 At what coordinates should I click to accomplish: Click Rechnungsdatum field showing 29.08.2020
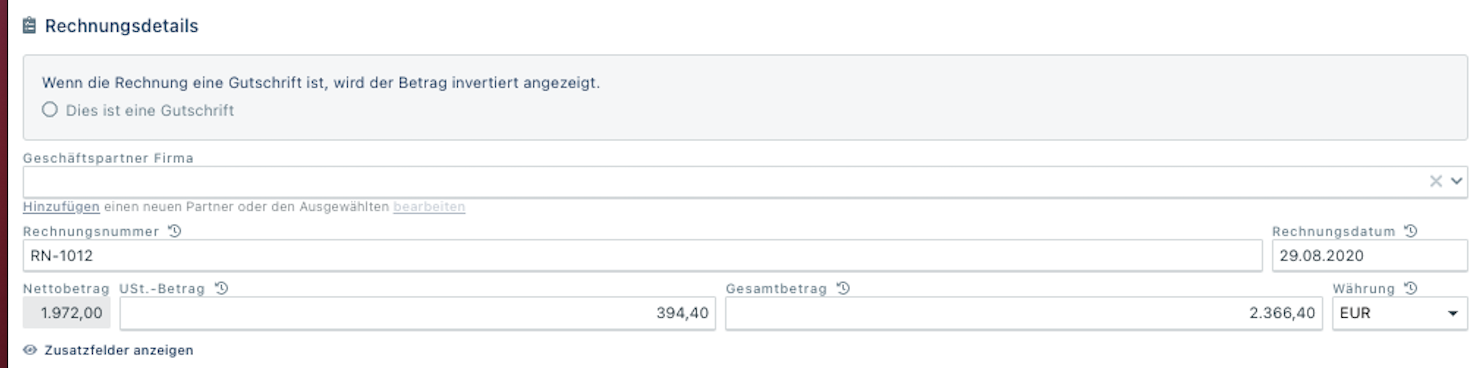point(1369,255)
